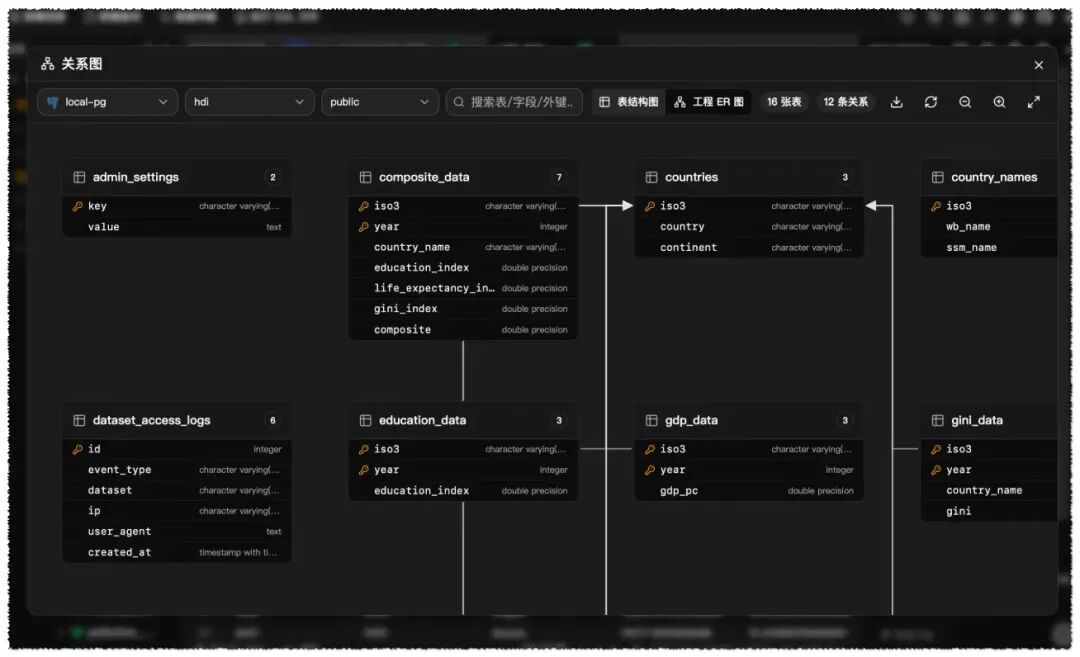Click the key icon on gdp_data iso3
1080x657 pixels.
pyautogui.click(x=650, y=449)
